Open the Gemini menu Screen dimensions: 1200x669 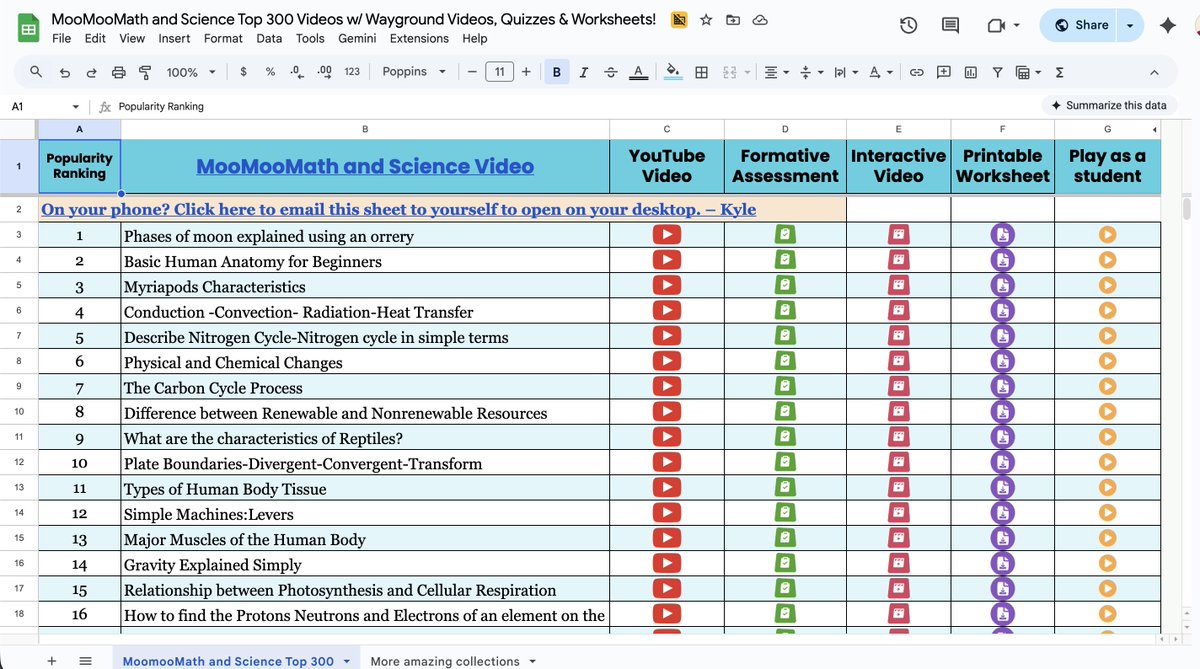click(x=357, y=38)
